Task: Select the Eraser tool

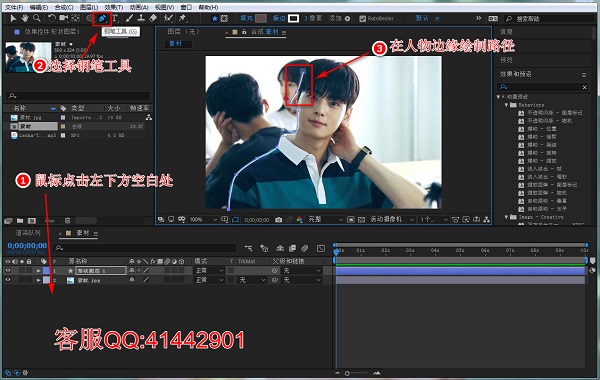Action: click(x=153, y=18)
